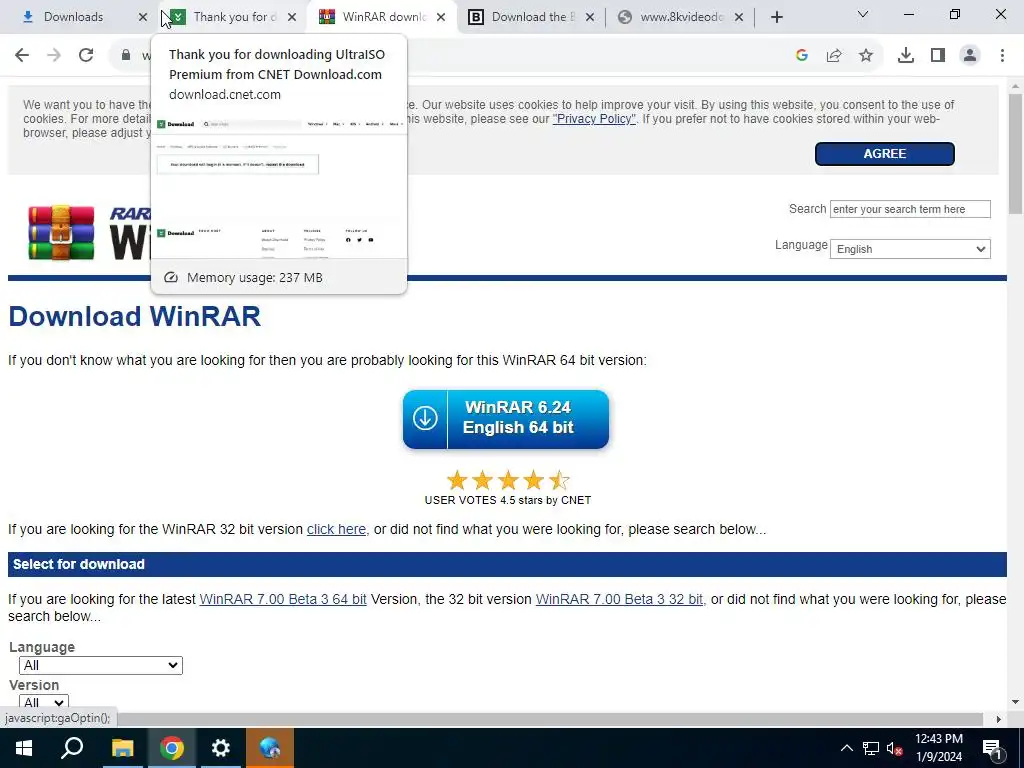Close the www.8kvideo tab
The image size is (1024, 768).
click(739, 17)
